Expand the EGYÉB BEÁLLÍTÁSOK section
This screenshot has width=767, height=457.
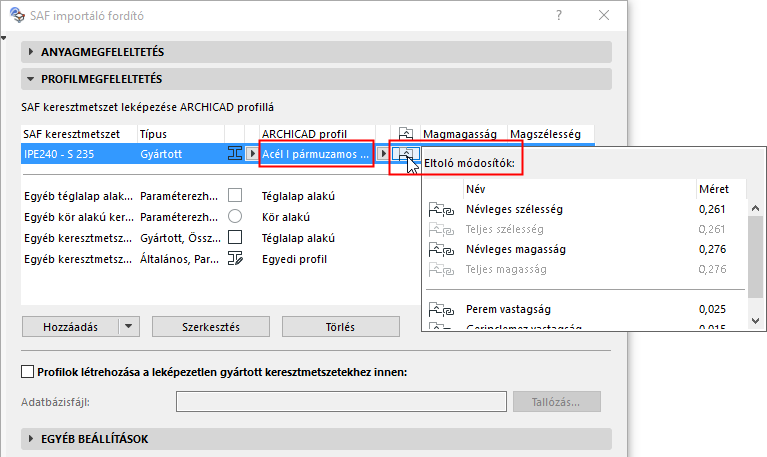[31, 438]
